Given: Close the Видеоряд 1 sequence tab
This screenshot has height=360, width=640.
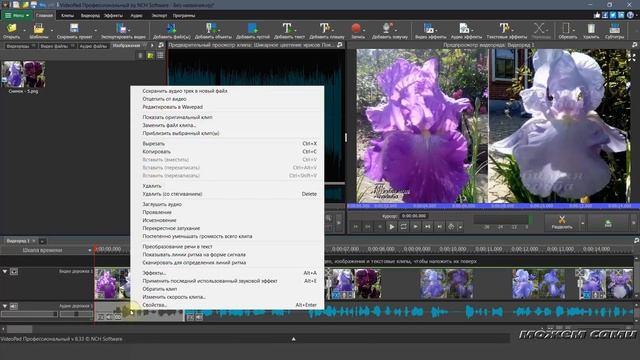Looking at the screenshot, I should point(34,241).
